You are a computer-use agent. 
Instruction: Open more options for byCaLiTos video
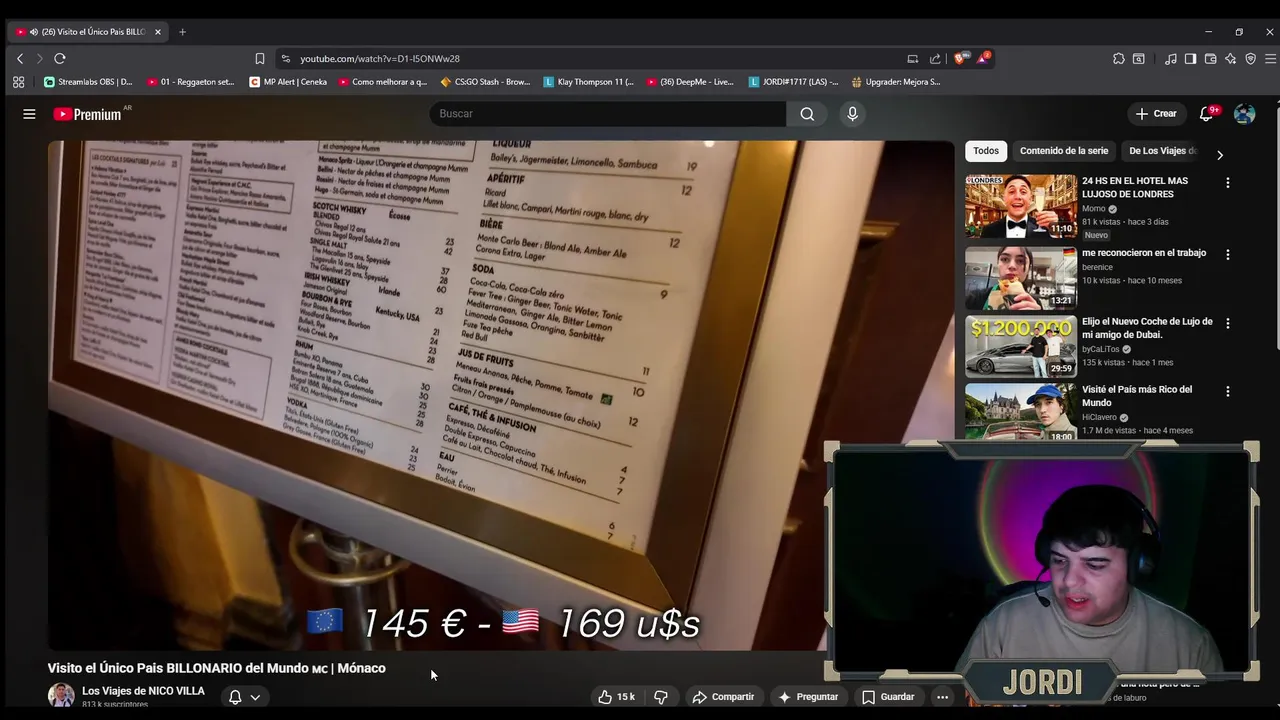(1227, 324)
